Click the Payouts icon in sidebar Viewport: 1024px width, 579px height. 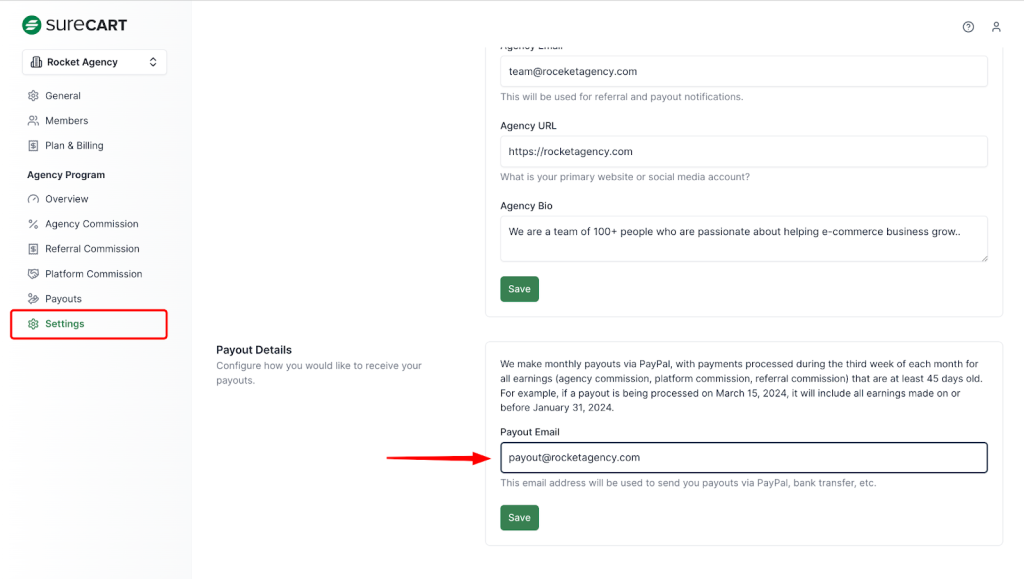pos(33,299)
